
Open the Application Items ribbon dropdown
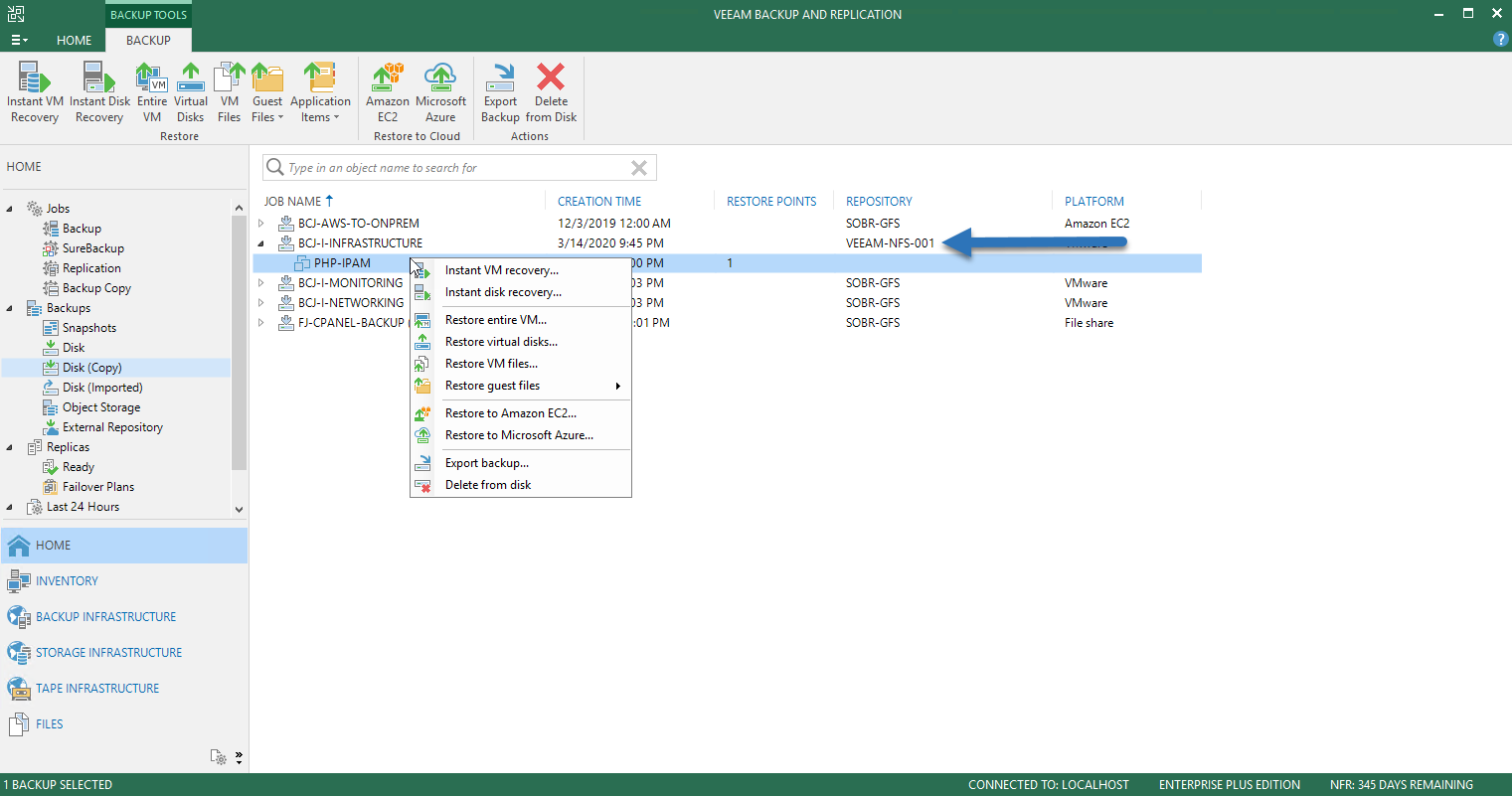pyautogui.click(x=320, y=92)
